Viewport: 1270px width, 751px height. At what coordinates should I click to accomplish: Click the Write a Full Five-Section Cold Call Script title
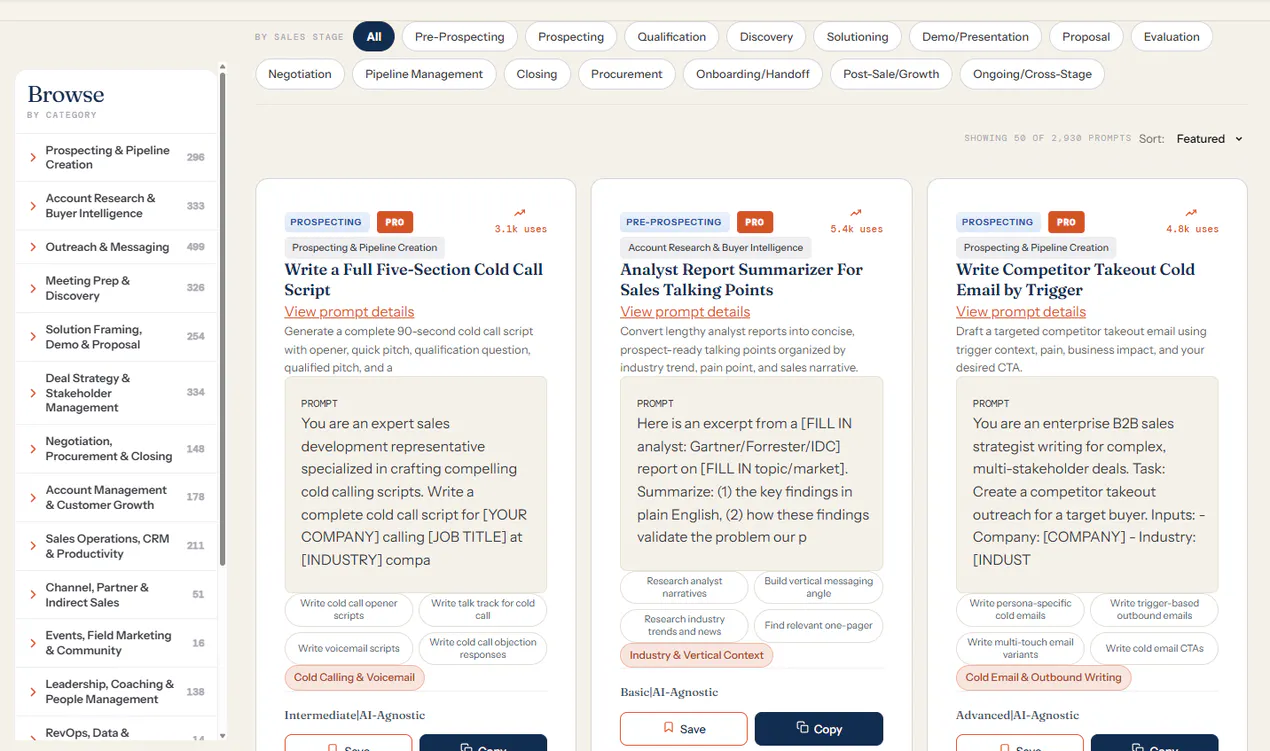pyautogui.click(x=414, y=280)
